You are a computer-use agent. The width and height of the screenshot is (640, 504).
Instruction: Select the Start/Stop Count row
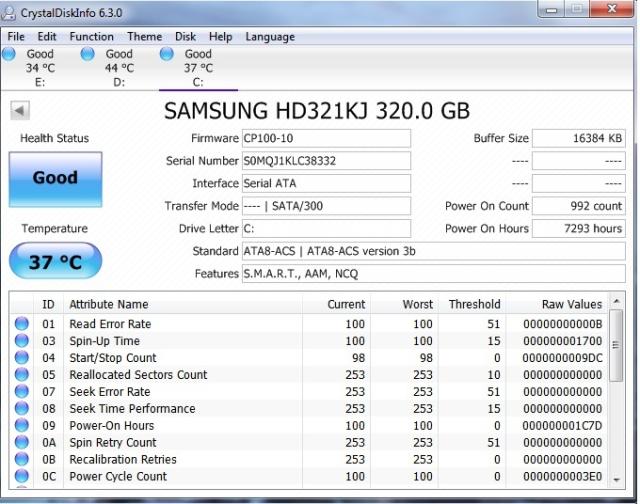coord(309,357)
